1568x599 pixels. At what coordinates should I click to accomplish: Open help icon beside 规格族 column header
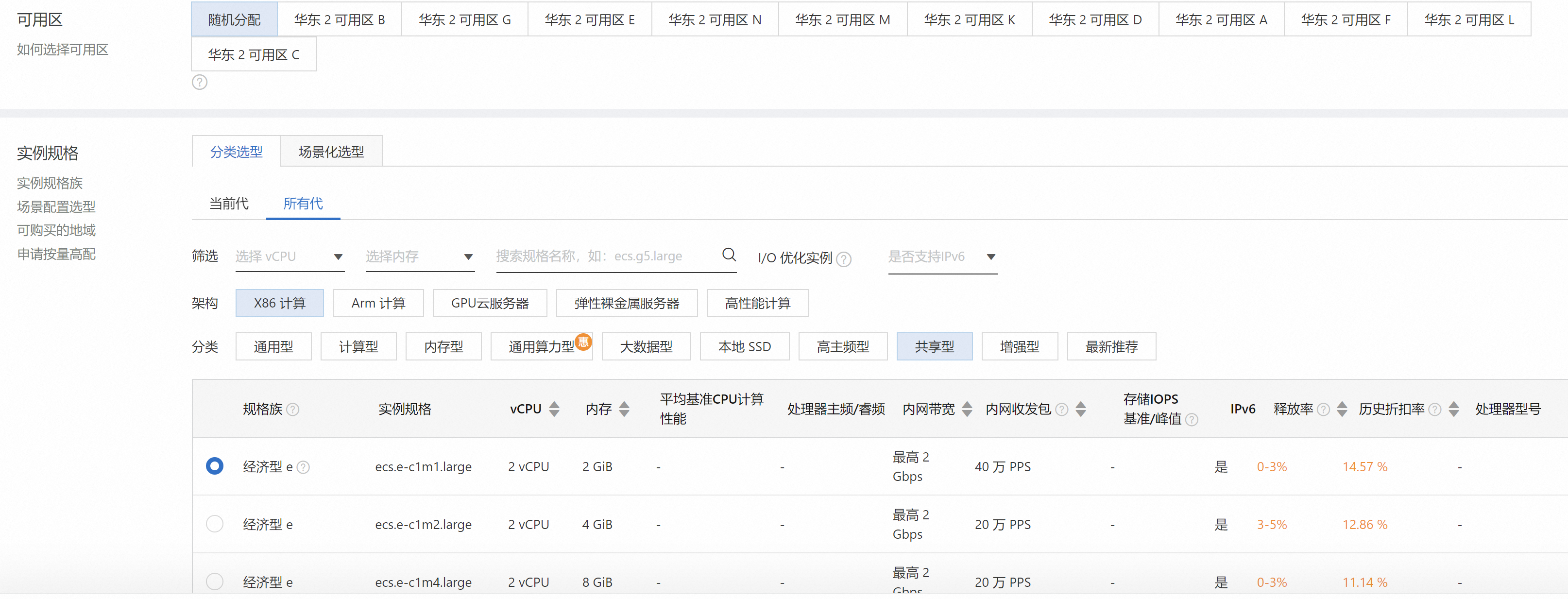293,409
